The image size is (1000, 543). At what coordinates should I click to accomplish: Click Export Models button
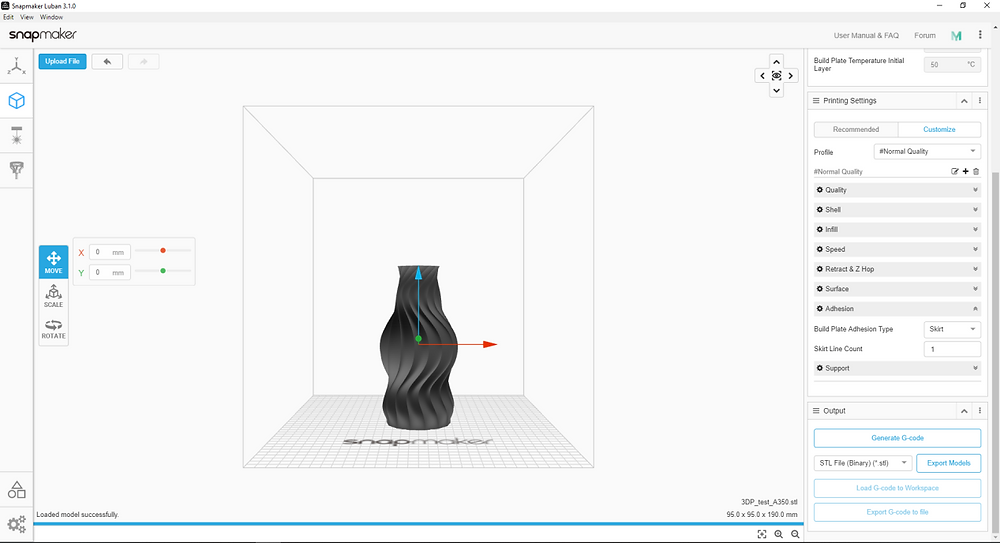click(x=948, y=463)
